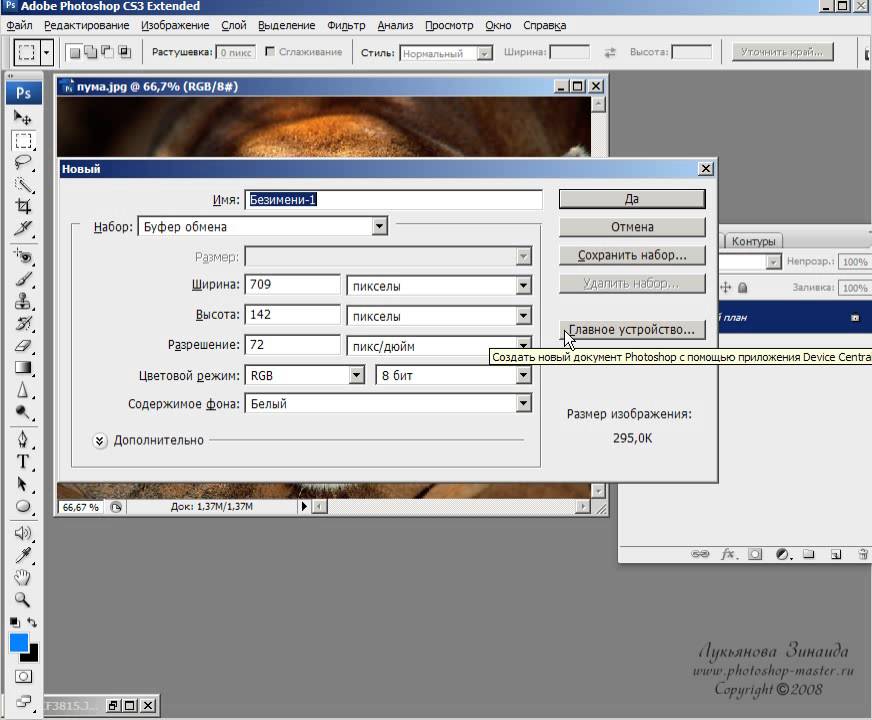Toggle the Сглаживание checkbox
872x720 pixels.
tap(268, 52)
